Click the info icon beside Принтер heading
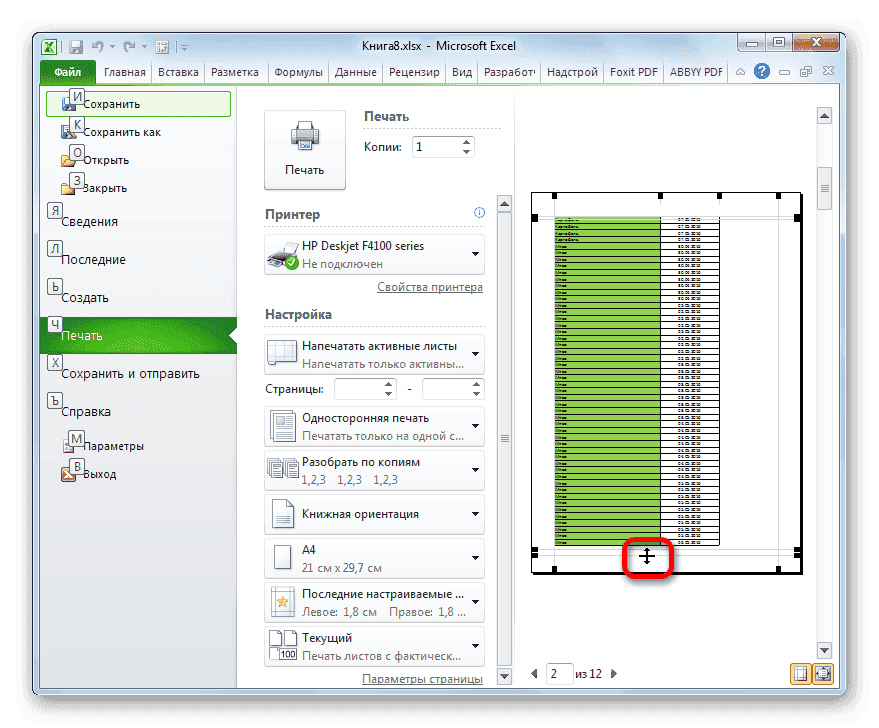 [x=479, y=212]
